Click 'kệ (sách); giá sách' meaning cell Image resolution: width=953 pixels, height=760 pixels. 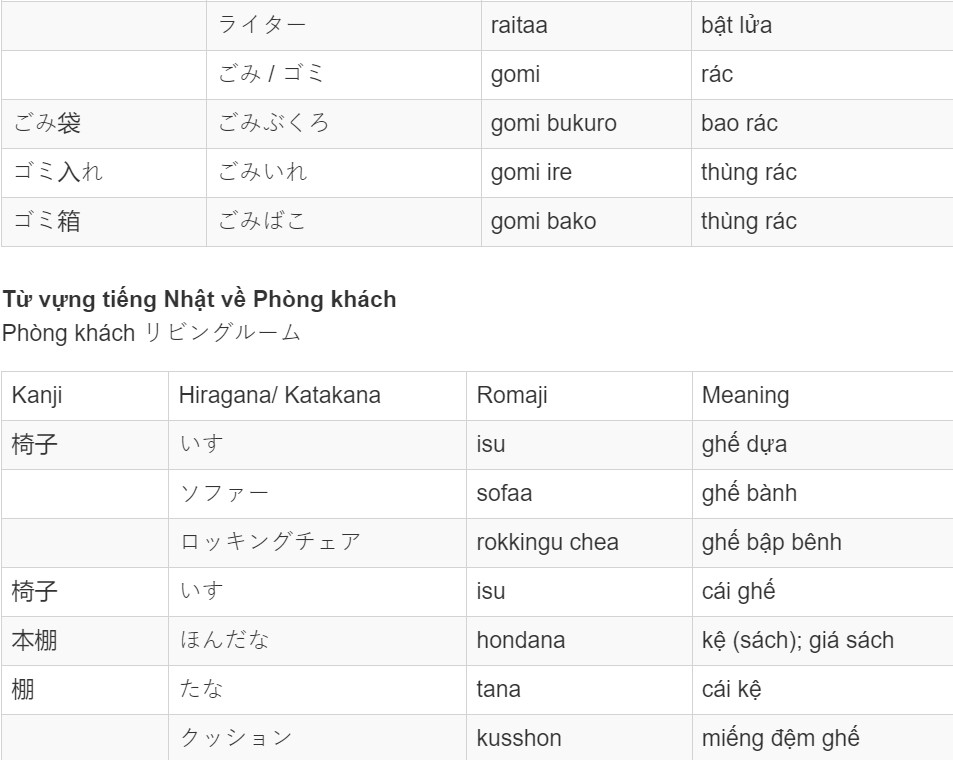pos(823,641)
